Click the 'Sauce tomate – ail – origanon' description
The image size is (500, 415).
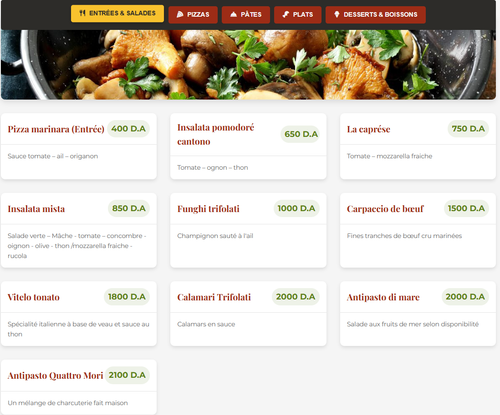(x=53, y=156)
